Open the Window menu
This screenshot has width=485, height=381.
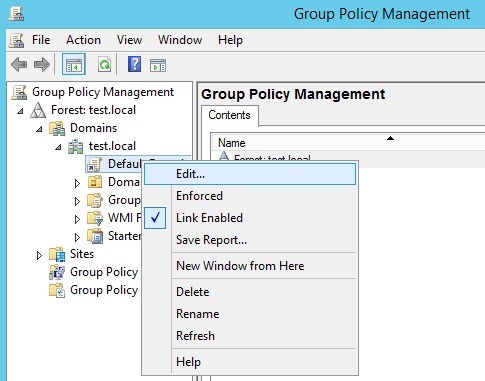[180, 40]
